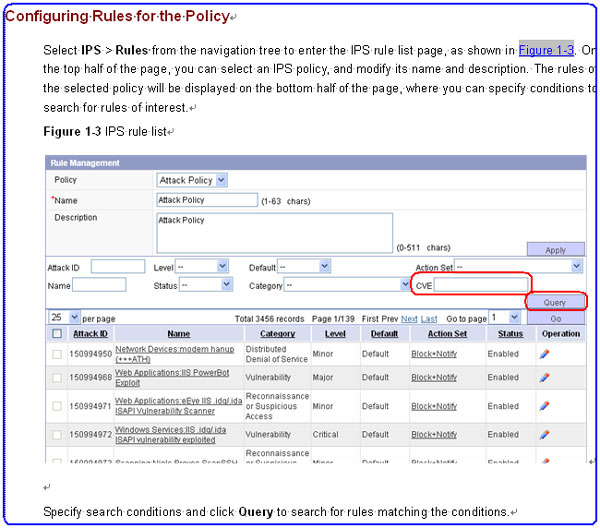600x528 pixels.
Task: Click edit pencil icon for rule 150994972
Action: click(544, 435)
